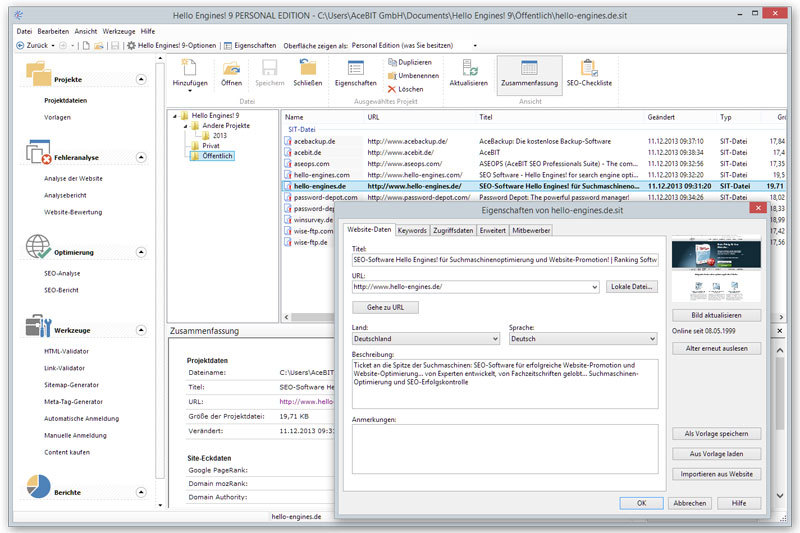Image resolution: width=800 pixels, height=533 pixels.
Task: Click the Schließen ribbon icon
Action: click(308, 67)
